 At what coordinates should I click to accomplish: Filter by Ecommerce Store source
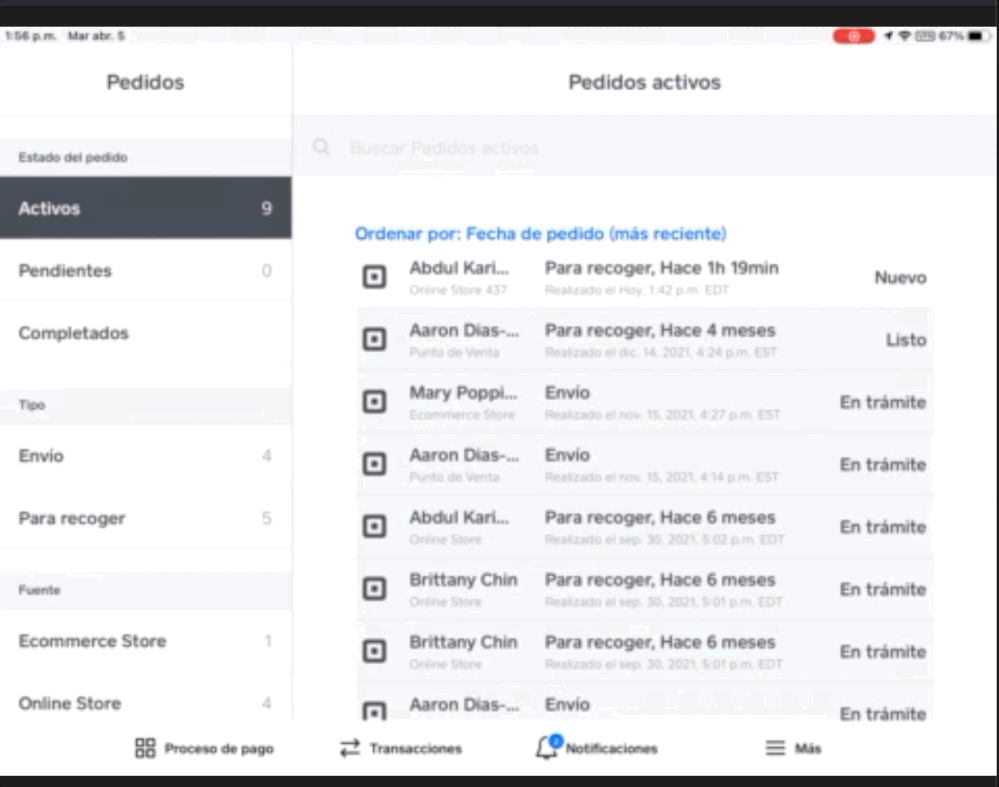coord(145,641)
